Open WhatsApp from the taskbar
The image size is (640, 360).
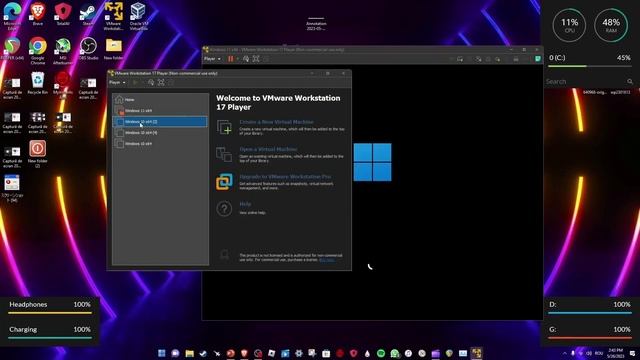coord(395,353)
